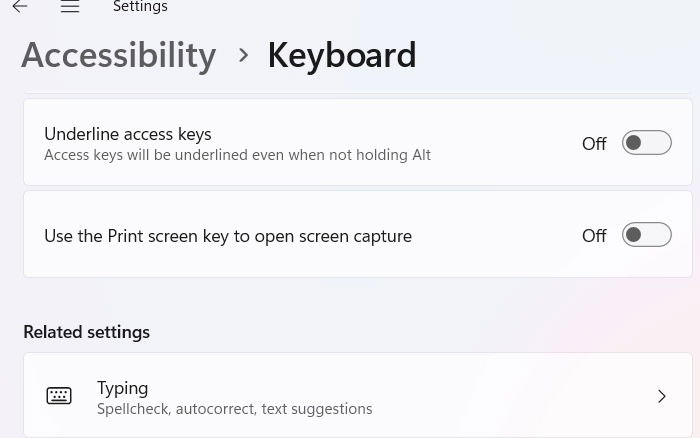Screen dimensions: 700x438
Task: Click "Use the Print screen key" label text
Action: coord(227,236)
